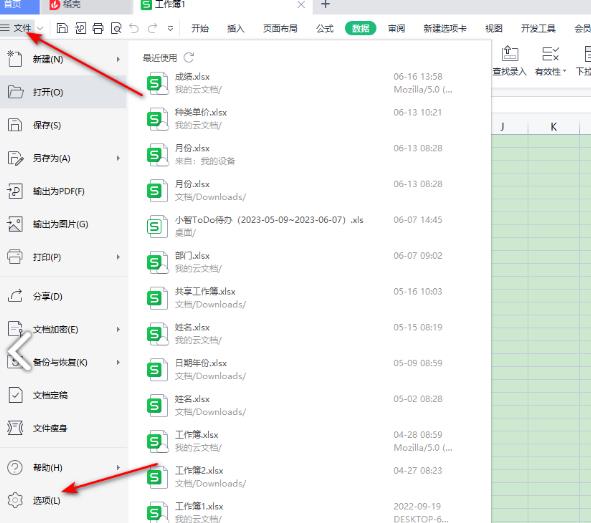The width and height of the screenshot is (591, 523).
Task: Click the file icon of 工作簿1.xlsx
Action: click(157, 512)
